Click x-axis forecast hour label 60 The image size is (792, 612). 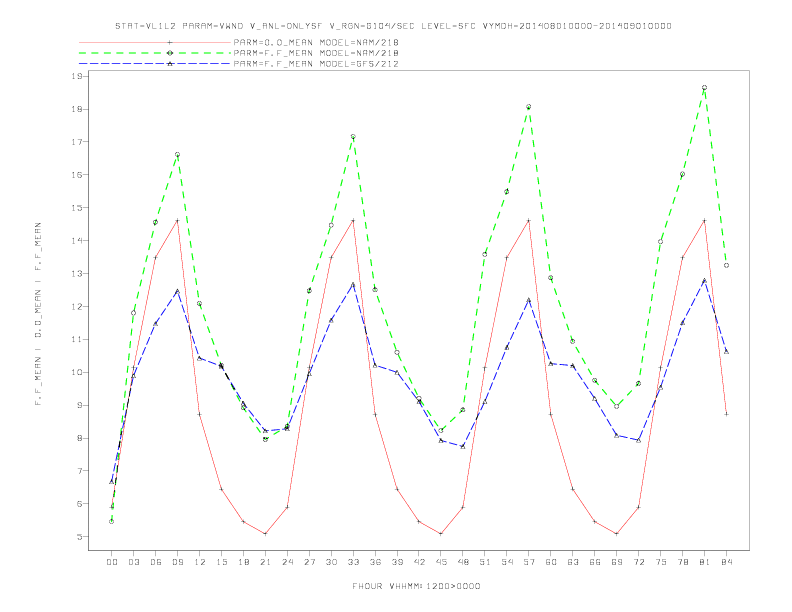pyautogui.click(x=551, y=562)
